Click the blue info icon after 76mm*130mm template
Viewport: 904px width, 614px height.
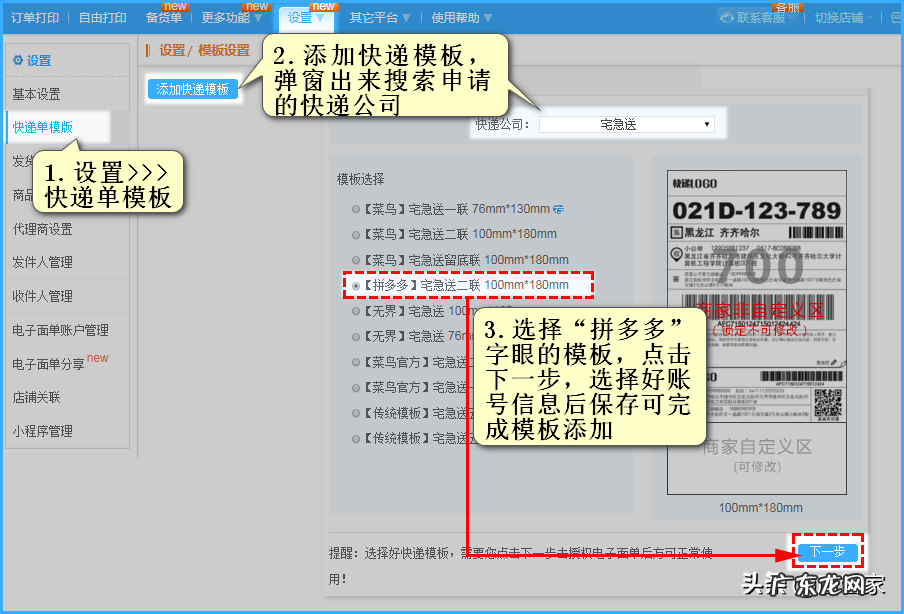[559, 208]
